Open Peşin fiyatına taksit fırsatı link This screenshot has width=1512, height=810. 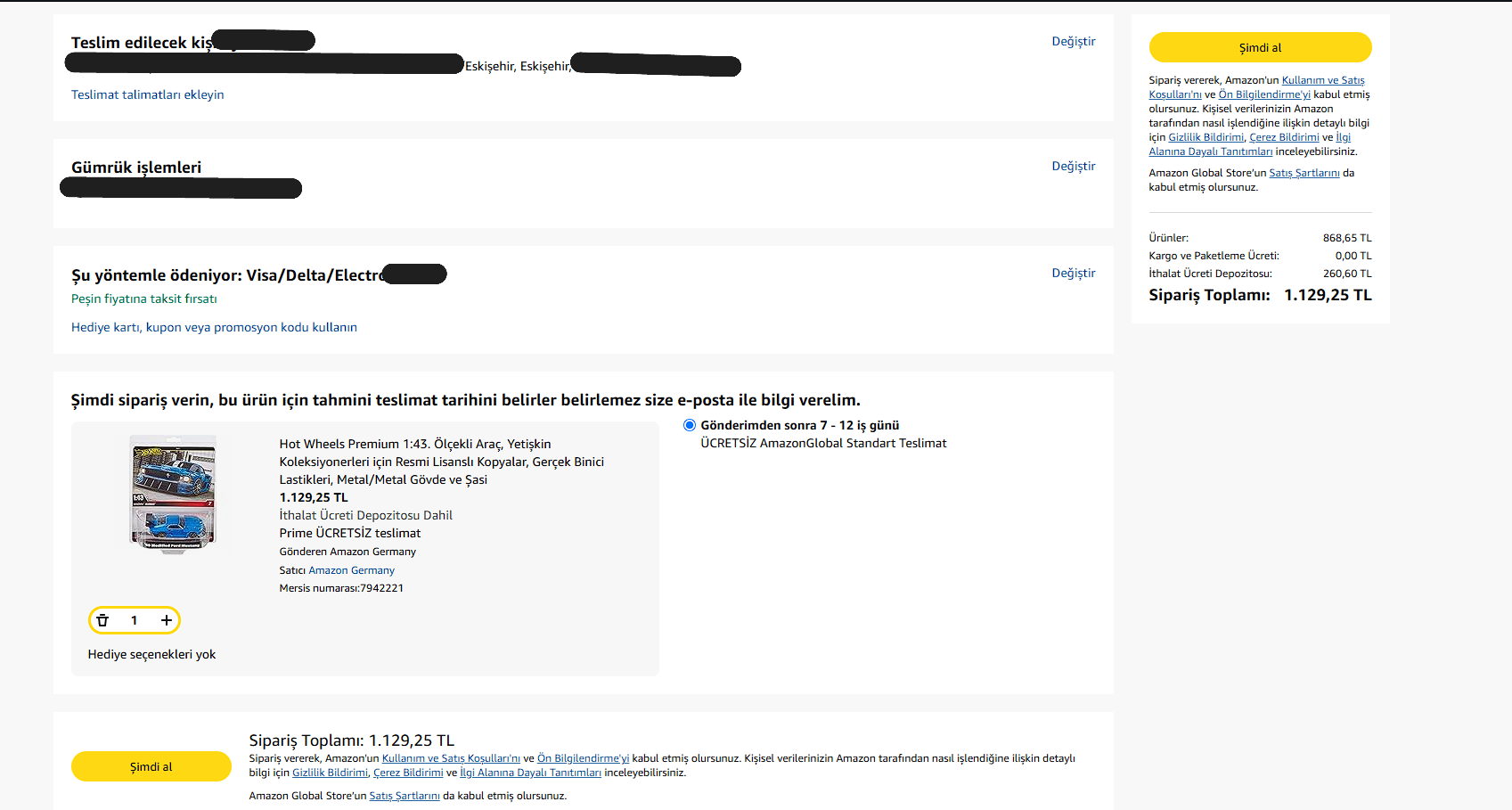(x=144, y=299)
